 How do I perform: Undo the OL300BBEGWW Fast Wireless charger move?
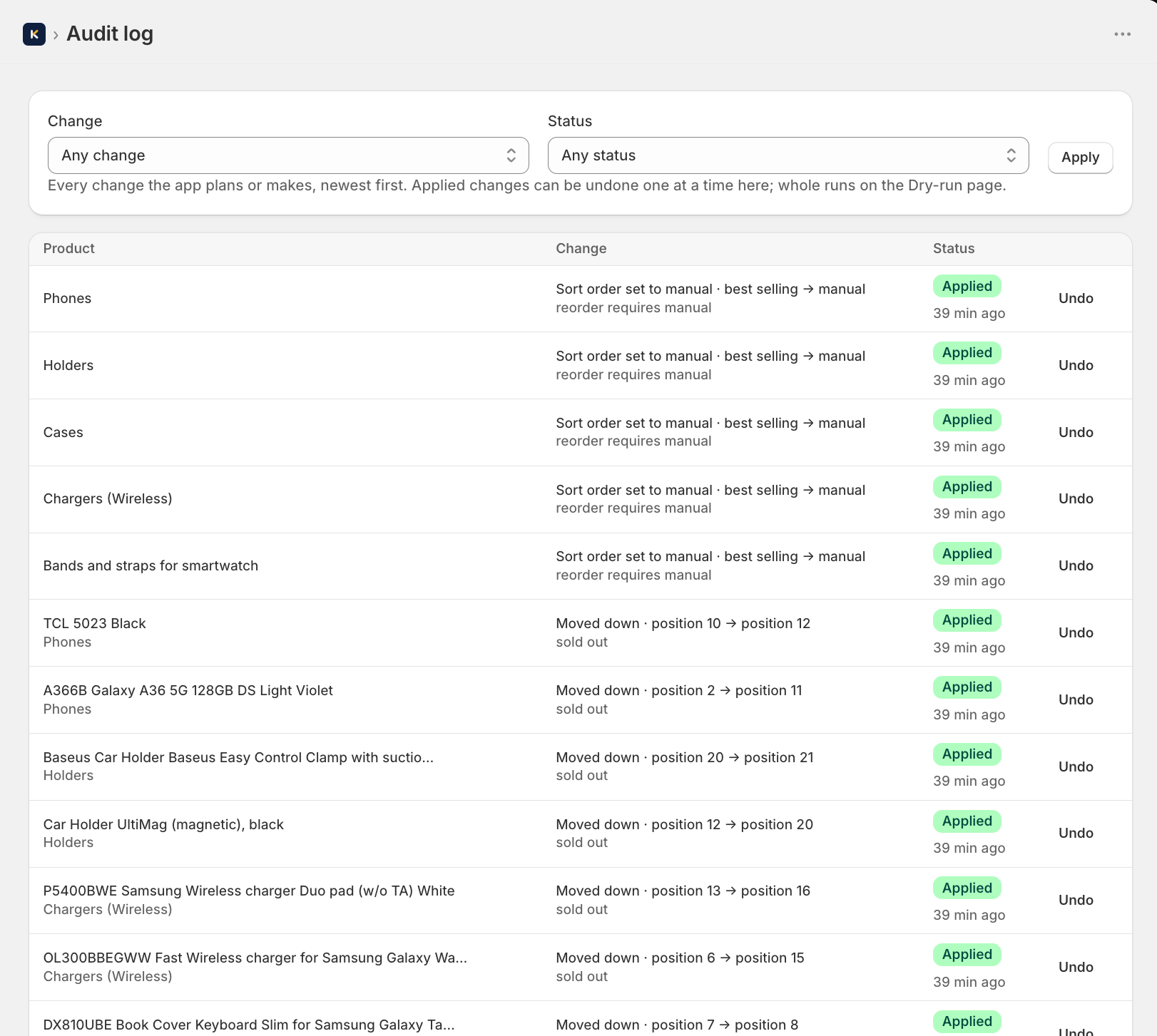pyautogui.click(x=1076, y=968)
